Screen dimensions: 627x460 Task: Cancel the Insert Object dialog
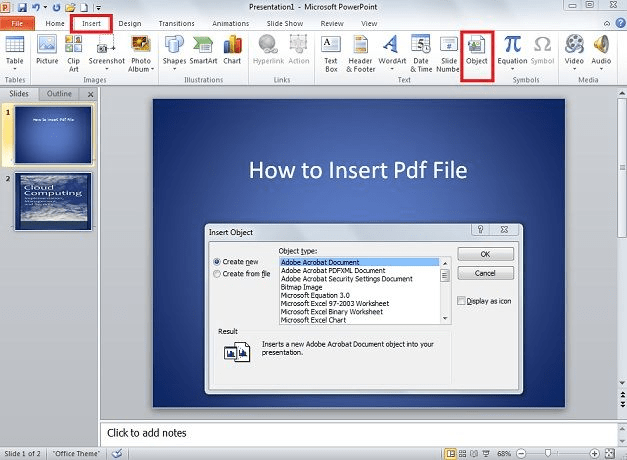[485, 273]
